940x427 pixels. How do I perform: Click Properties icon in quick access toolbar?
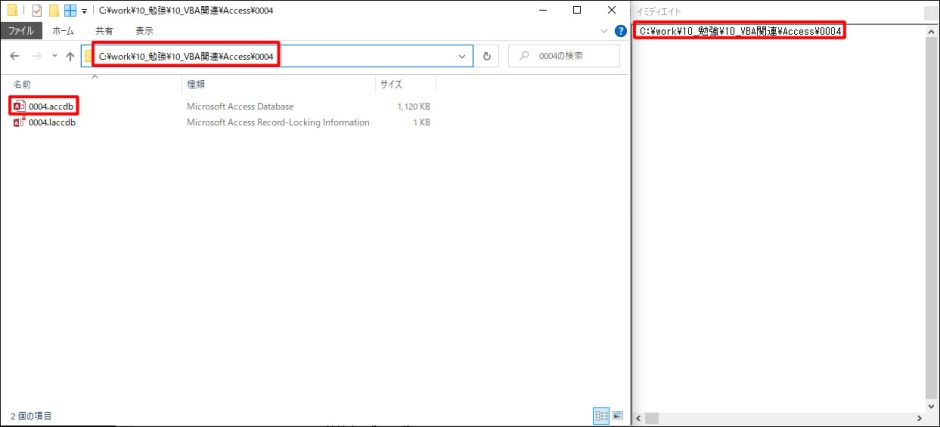pyautogui.click(x=36, y=10)
